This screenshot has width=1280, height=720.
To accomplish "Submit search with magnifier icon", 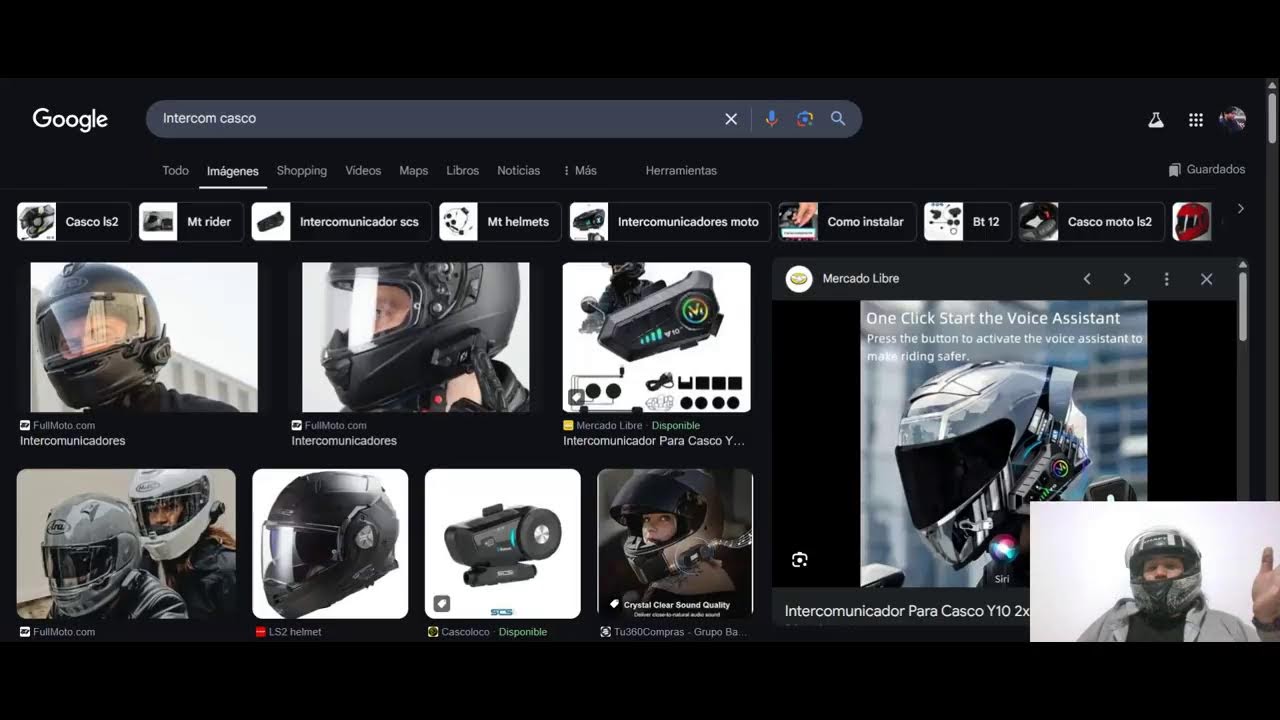I will 838,119.
